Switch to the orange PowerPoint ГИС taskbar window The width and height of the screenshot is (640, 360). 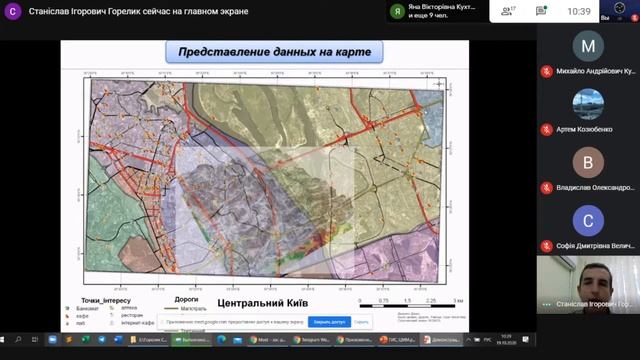click(398, 340)
